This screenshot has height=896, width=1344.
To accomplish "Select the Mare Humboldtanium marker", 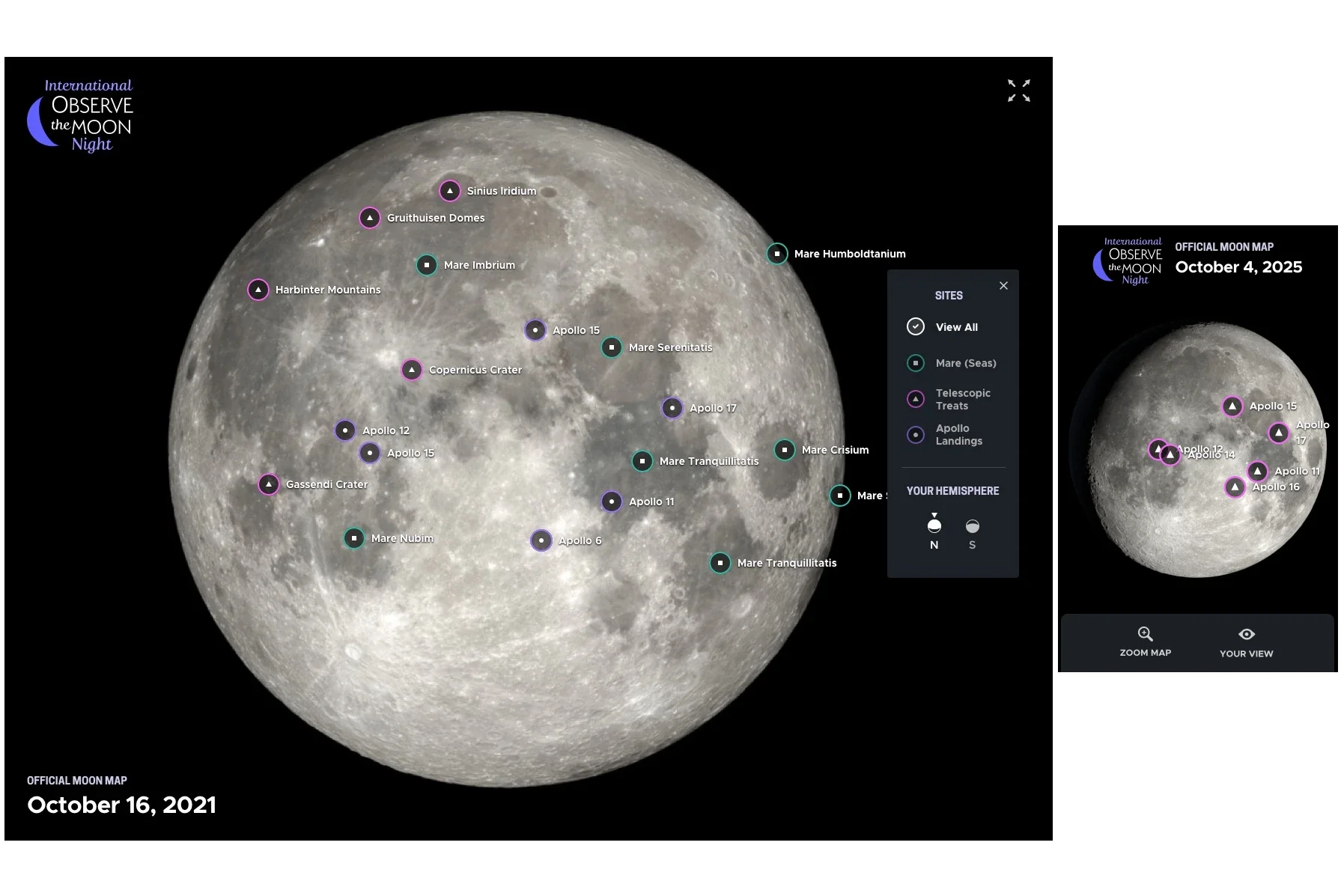I will click(x=777, y=254).
